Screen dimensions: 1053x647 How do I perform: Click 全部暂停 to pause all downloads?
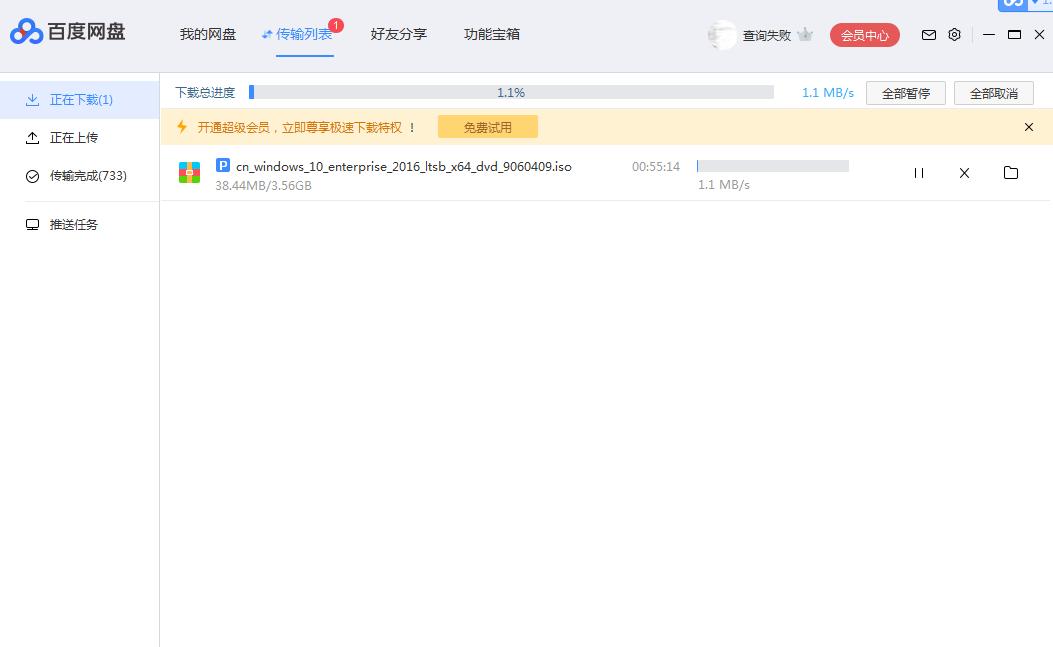pos(905,92)
